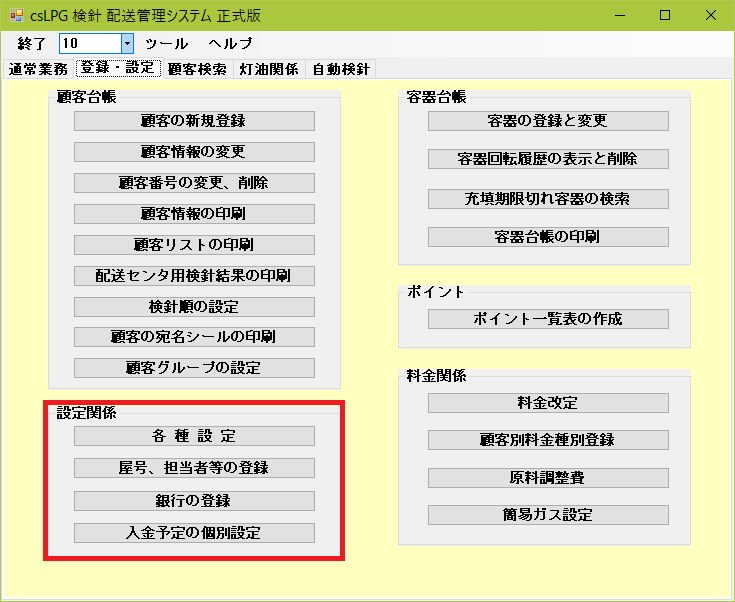Open the 灯油関係 tab

(x=269, y=69)
